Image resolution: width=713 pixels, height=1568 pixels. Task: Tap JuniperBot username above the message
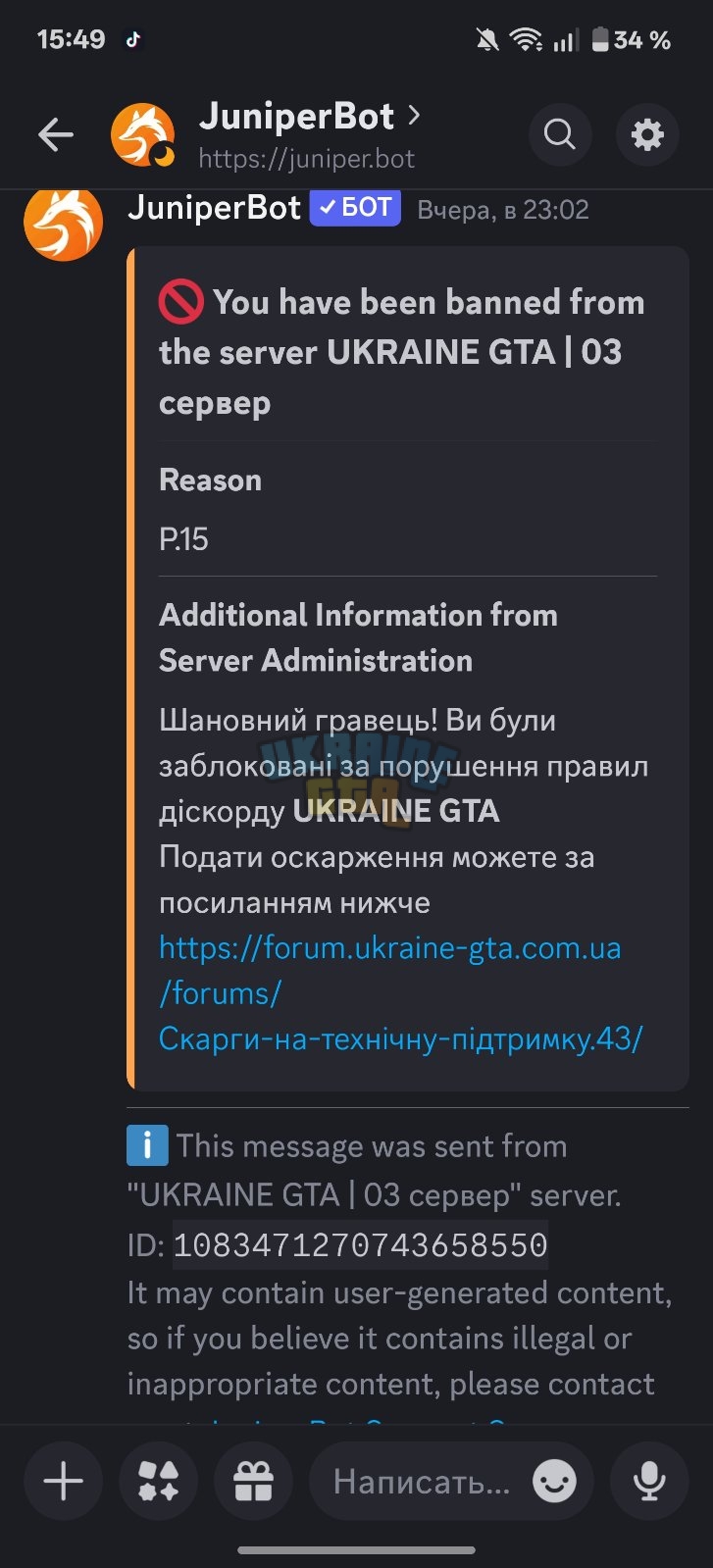(214, 208)
